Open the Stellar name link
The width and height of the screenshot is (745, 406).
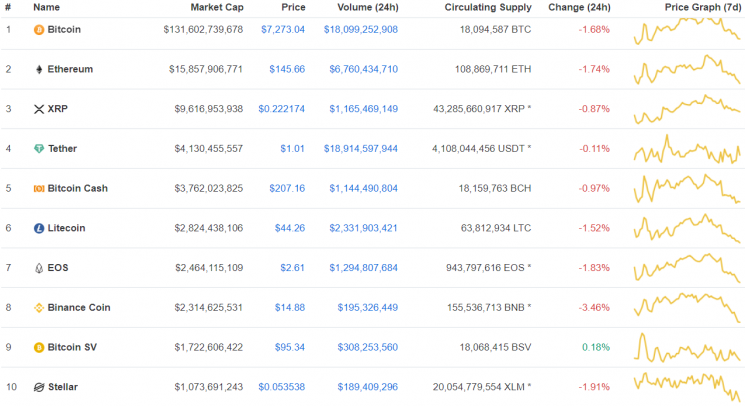(63, 387)
